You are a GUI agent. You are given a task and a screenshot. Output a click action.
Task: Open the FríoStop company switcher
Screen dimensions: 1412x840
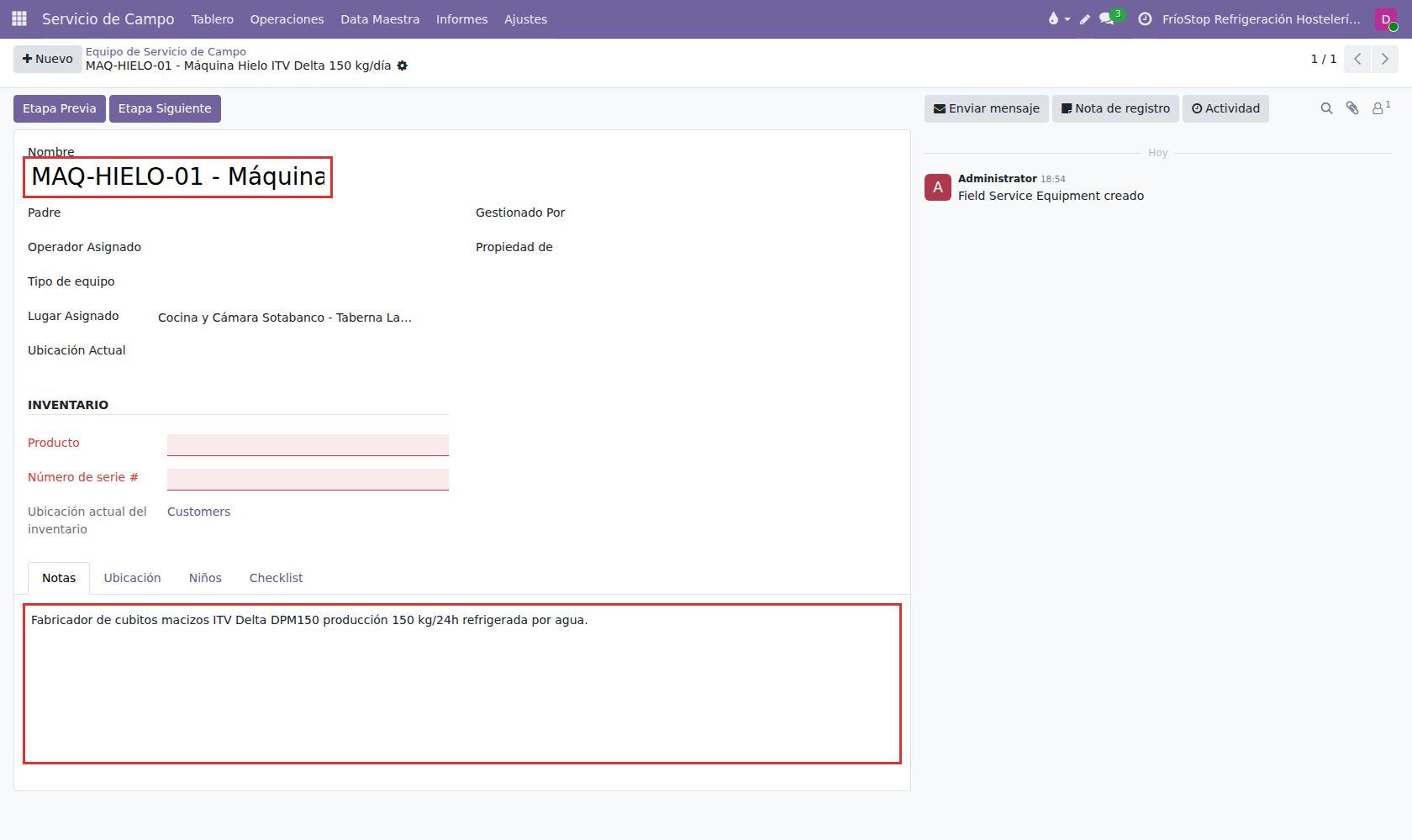click(1261, 19)
